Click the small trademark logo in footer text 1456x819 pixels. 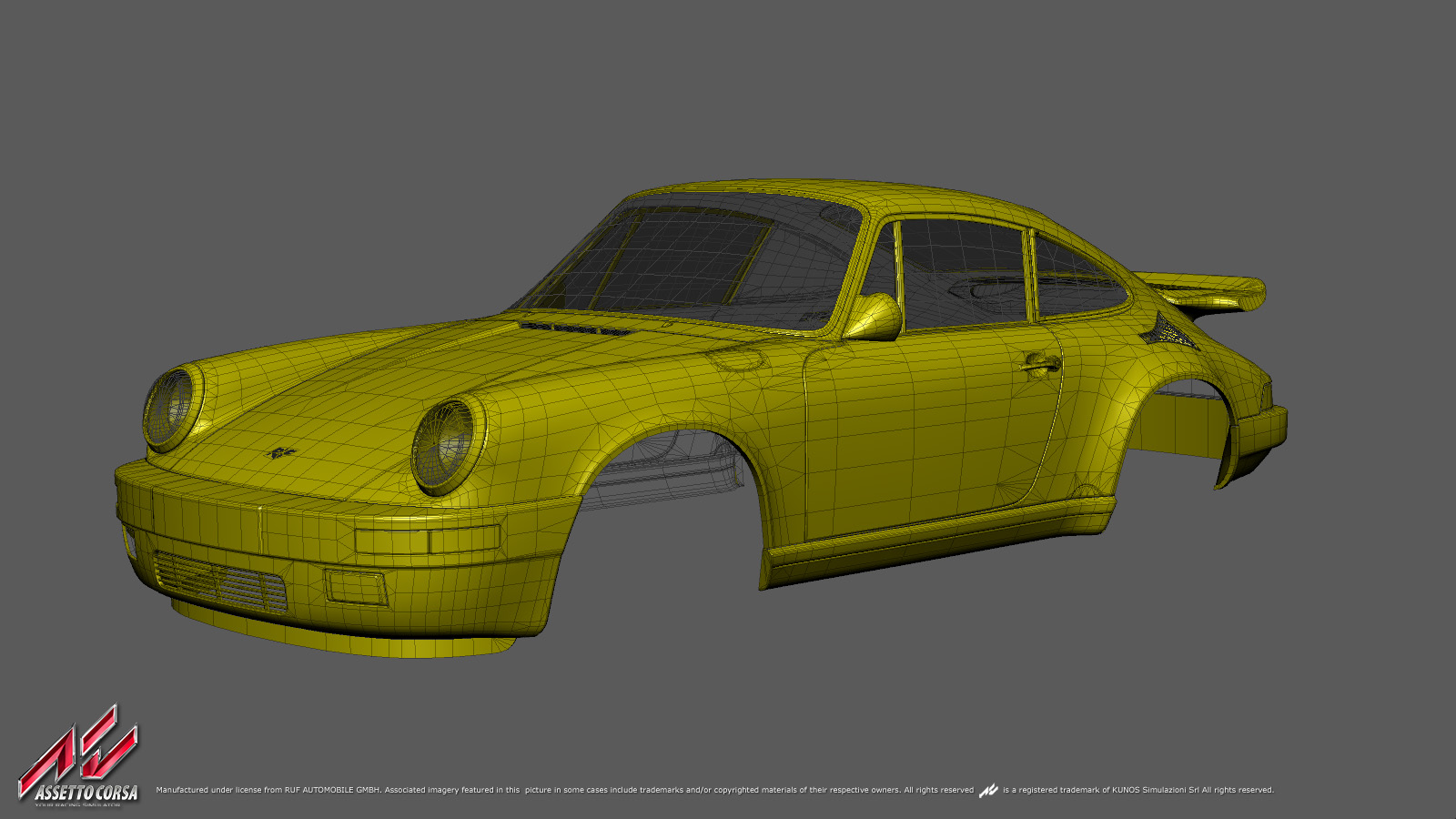988,791
